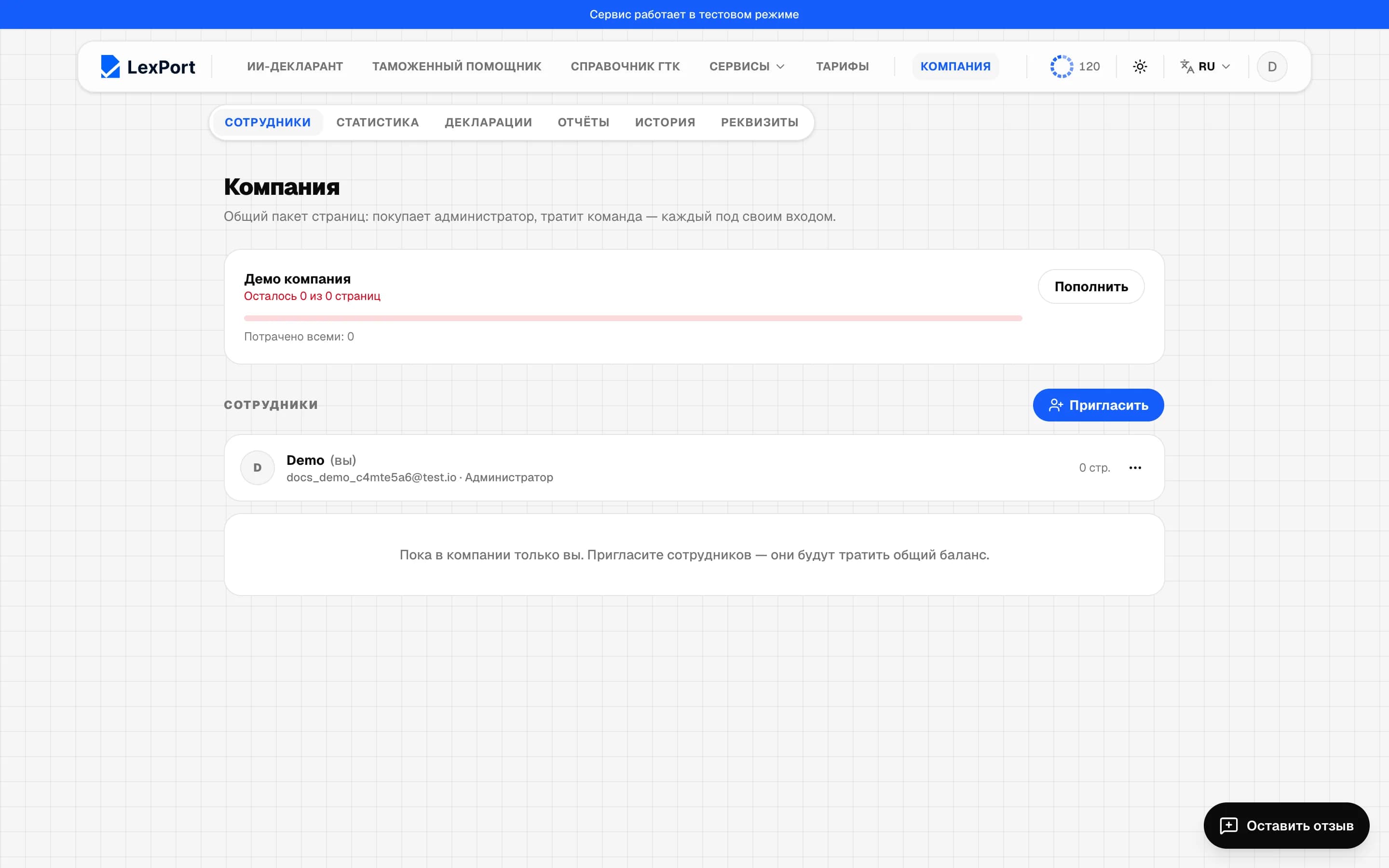Click the 'Потрачено всеми: 0' text
1389x868 pixels.
(x=299, y=337)
